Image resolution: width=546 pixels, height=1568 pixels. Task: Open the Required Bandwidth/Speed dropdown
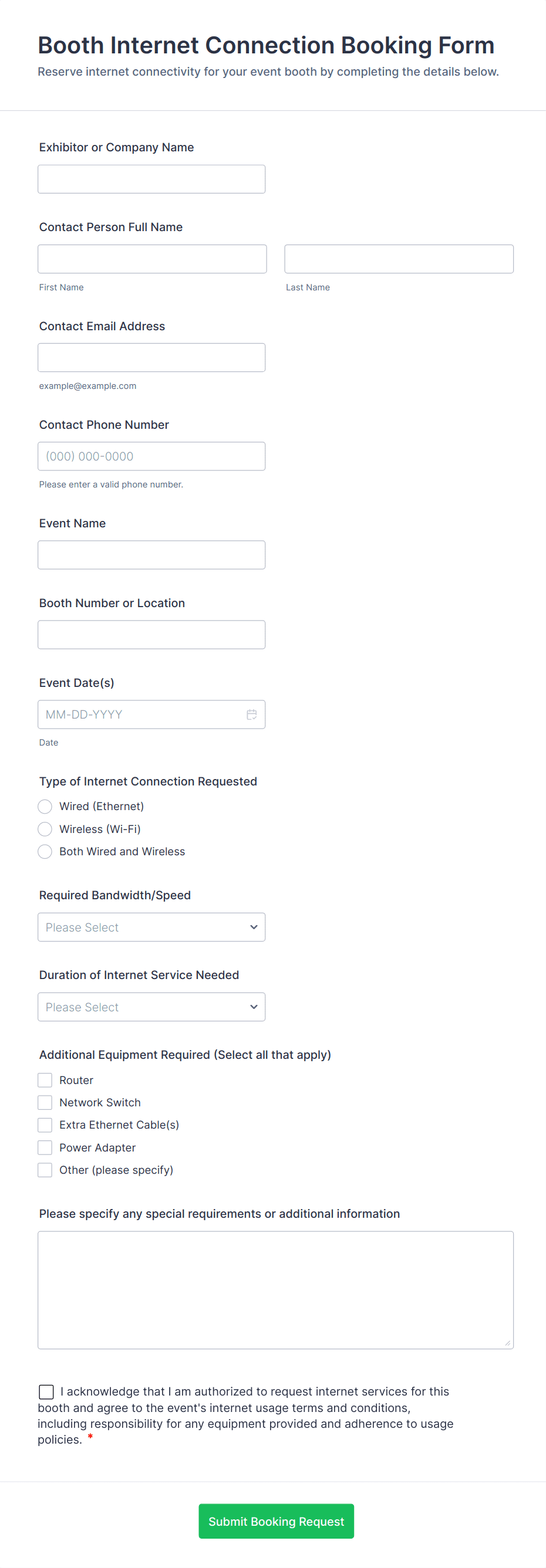click(151, 927)
